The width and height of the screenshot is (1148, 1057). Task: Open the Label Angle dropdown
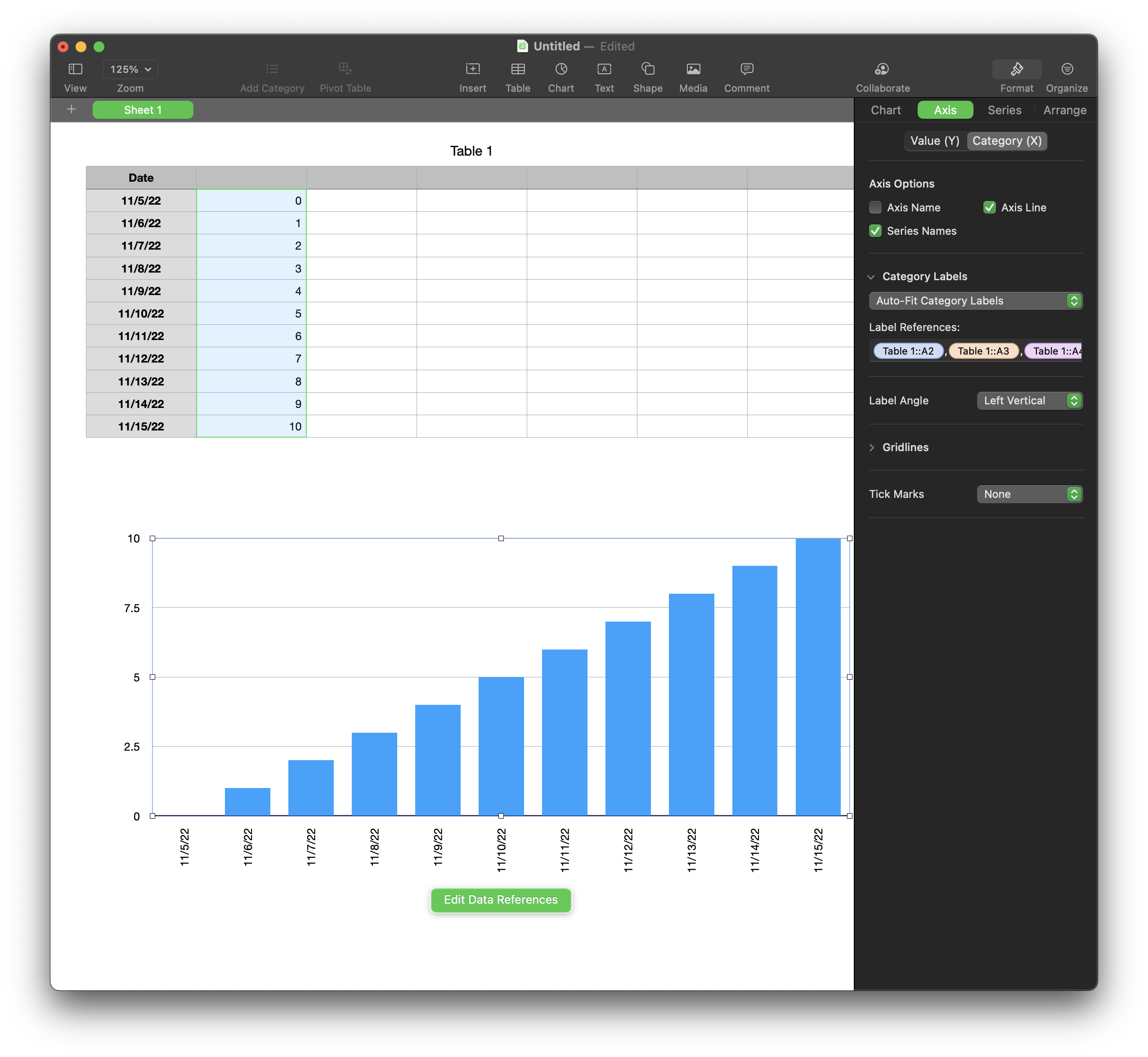point(1029,401)
